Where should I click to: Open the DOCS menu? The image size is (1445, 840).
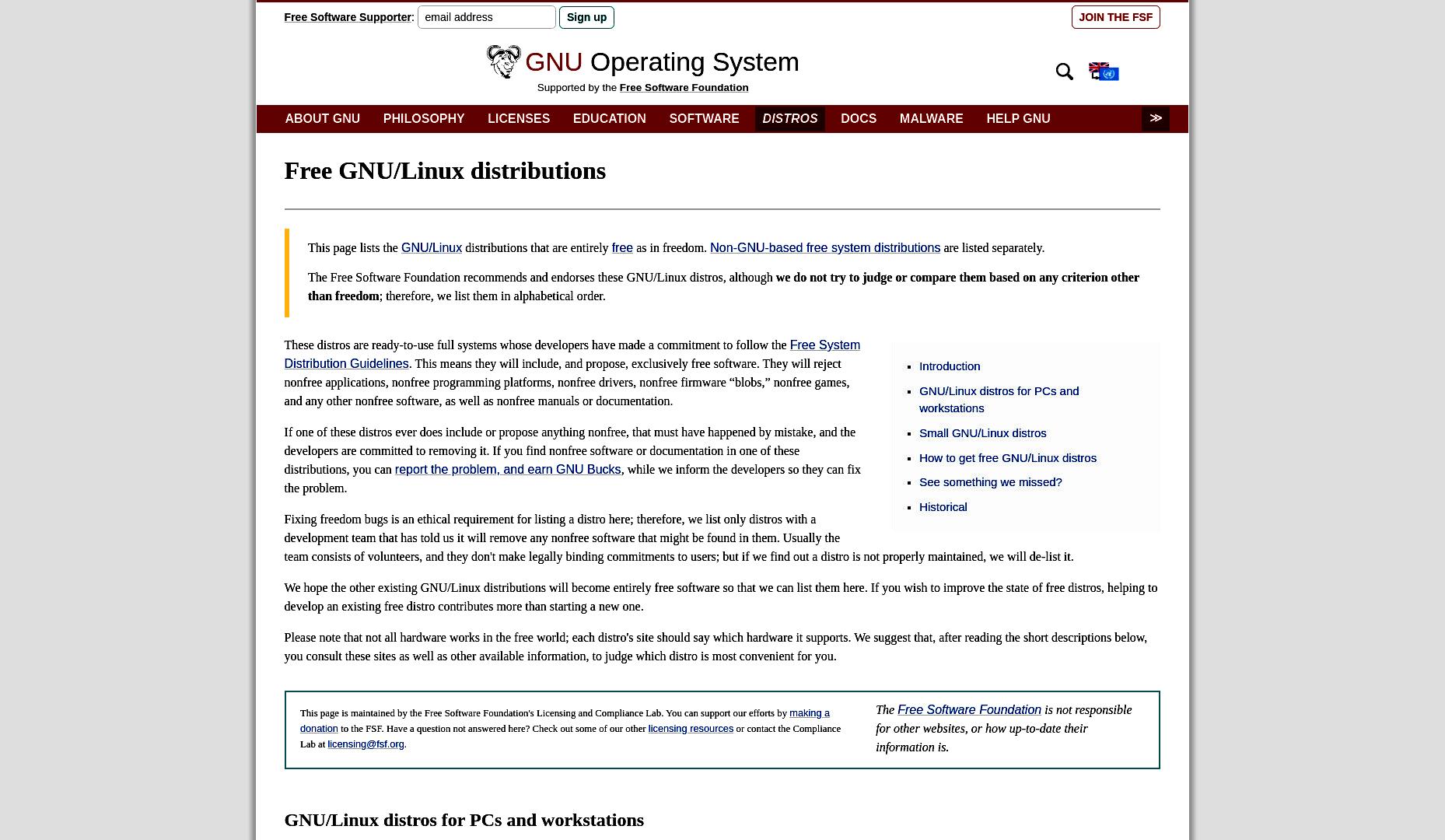click(859, 118)
